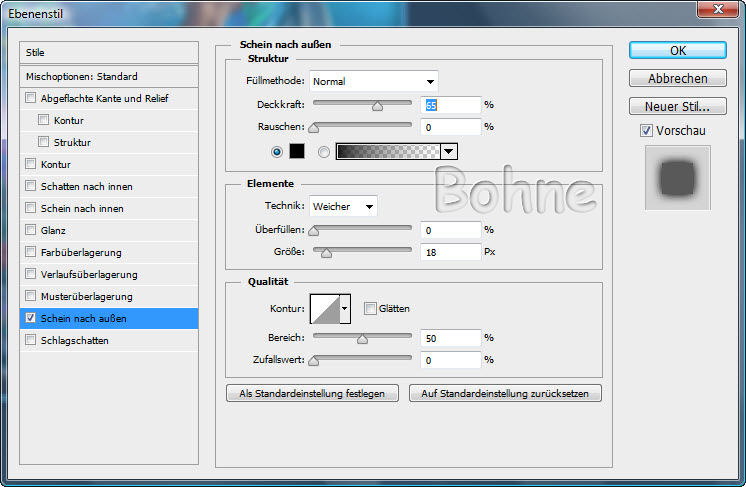Click the gradient preview bar
This screenshot has height=487, width=746.
coord(388,152)
